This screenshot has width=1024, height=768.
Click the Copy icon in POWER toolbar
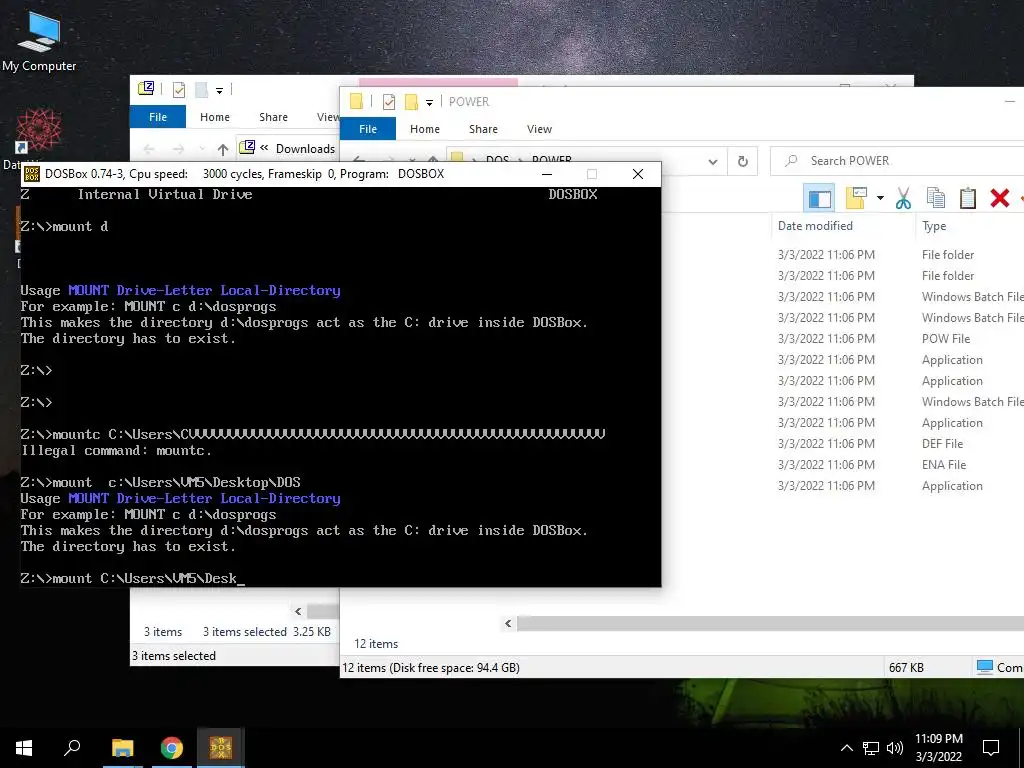click(936, 198)
